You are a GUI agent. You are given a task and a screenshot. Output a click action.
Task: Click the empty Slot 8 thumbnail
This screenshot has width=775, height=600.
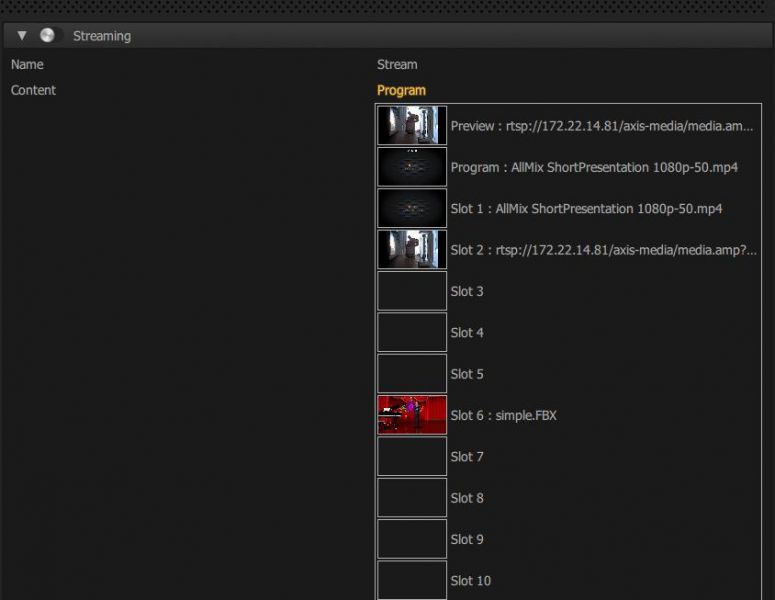point(412,497)
